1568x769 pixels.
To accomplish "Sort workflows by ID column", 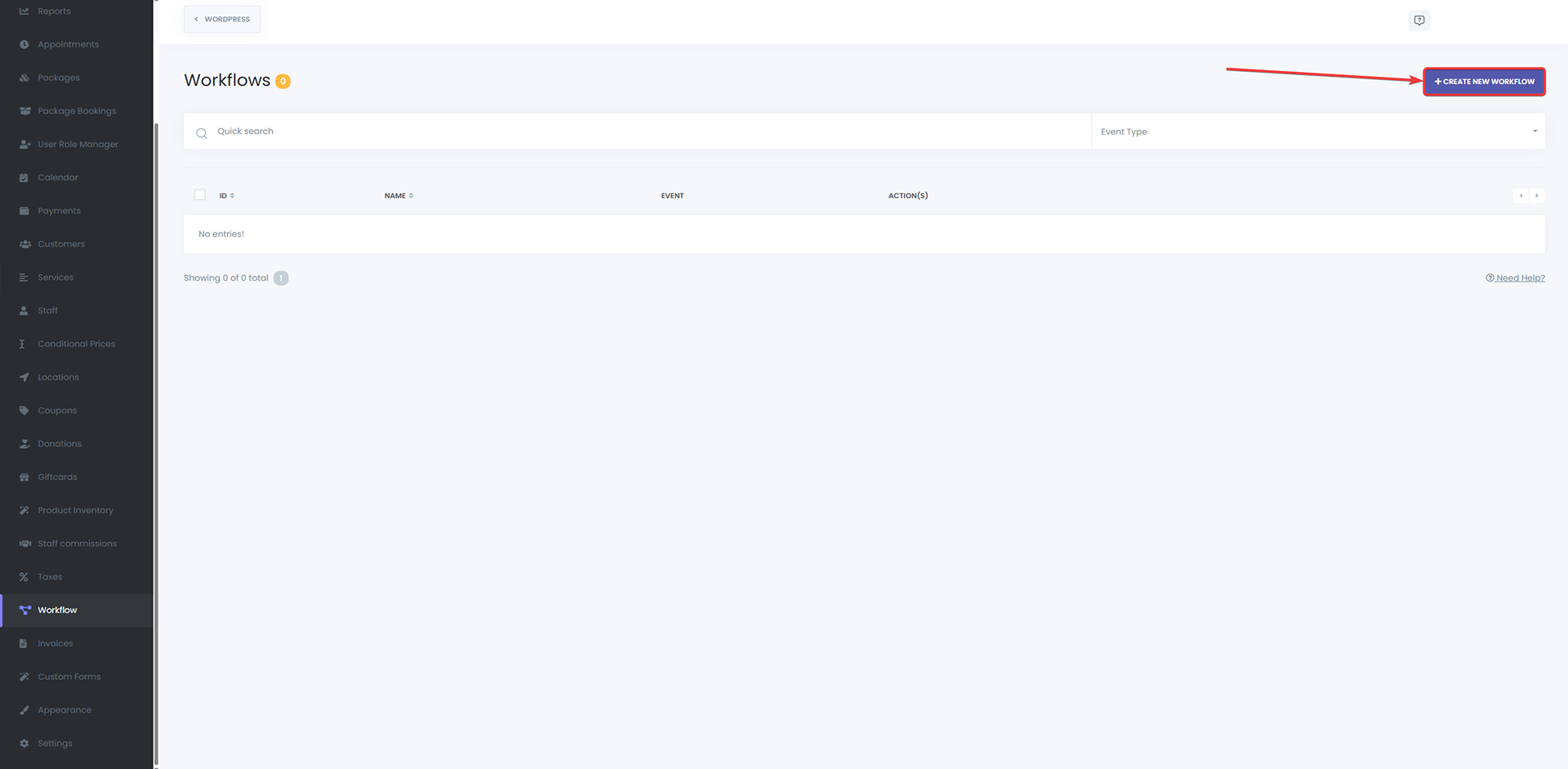I will [227, 196].
